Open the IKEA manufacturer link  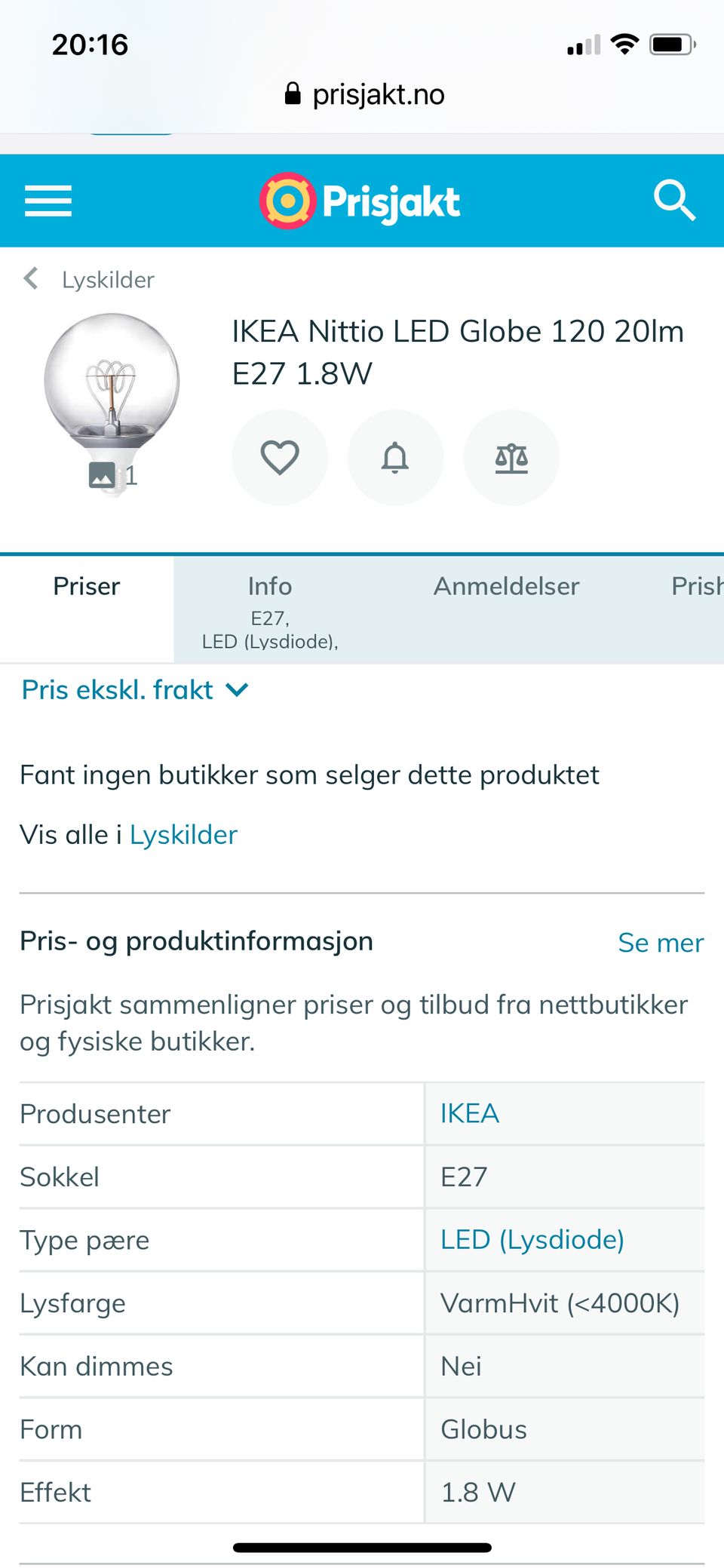pos(470,1114)
